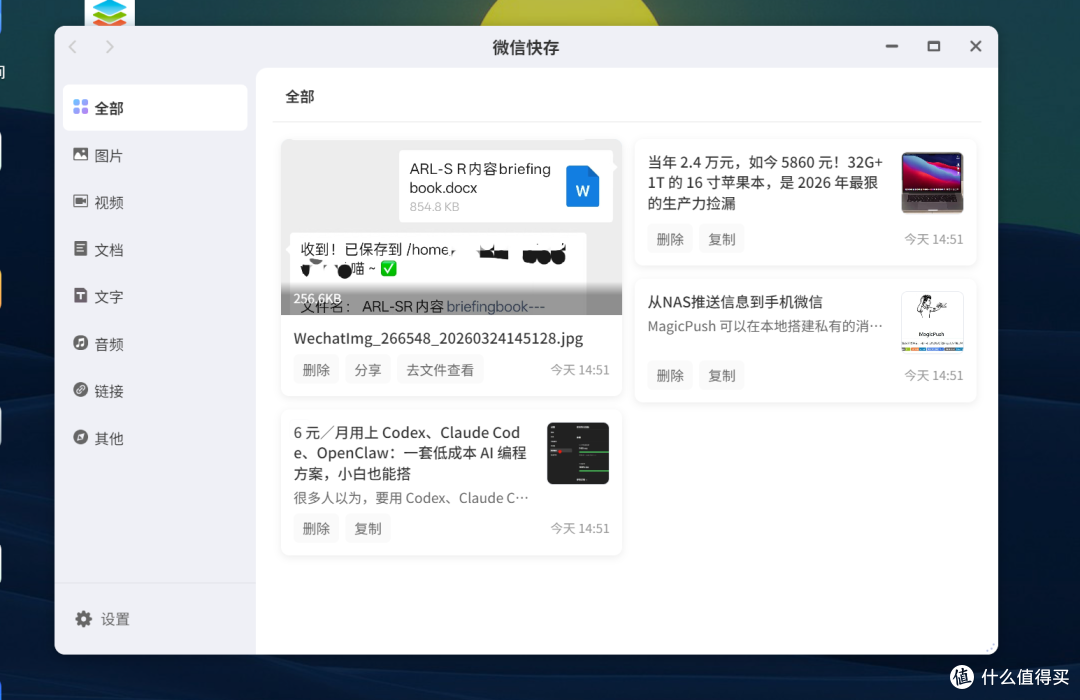The image size is (1080, 700).
Task: Minimize the 微信快存 window
Action: pos(892,46)
